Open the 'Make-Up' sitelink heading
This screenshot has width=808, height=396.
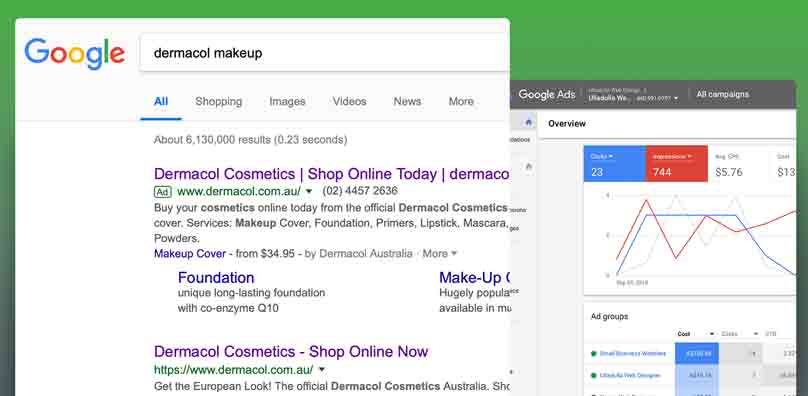pyautogui.click(x=474, y=277)
